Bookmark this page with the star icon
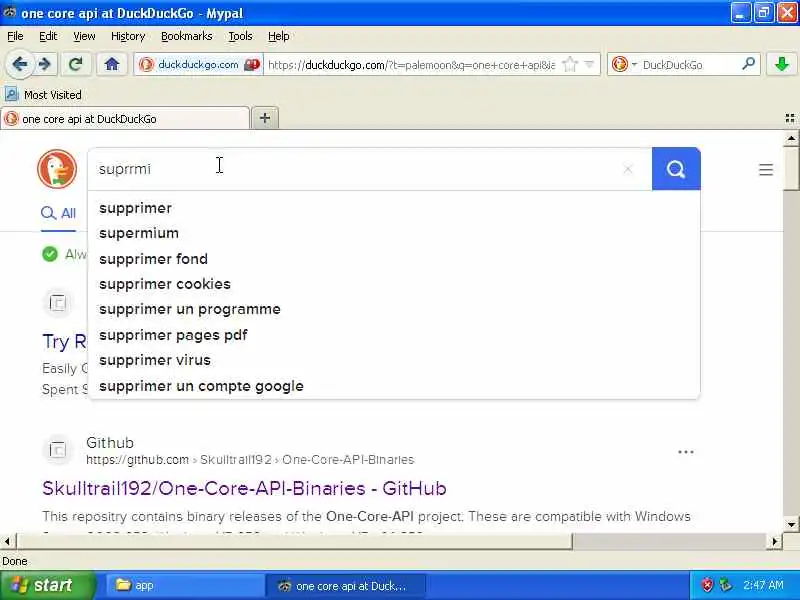Image resolution: width=800 pixels, height=600 pixels. pyautogui.click(x=569, y=65)
